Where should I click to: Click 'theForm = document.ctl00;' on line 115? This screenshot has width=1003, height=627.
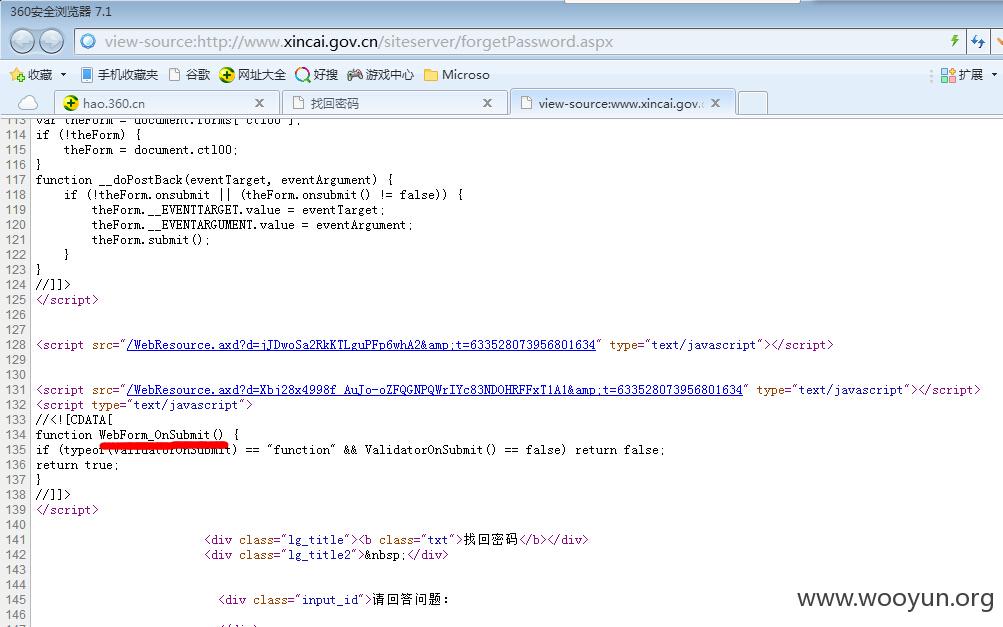tap(150, 150)
